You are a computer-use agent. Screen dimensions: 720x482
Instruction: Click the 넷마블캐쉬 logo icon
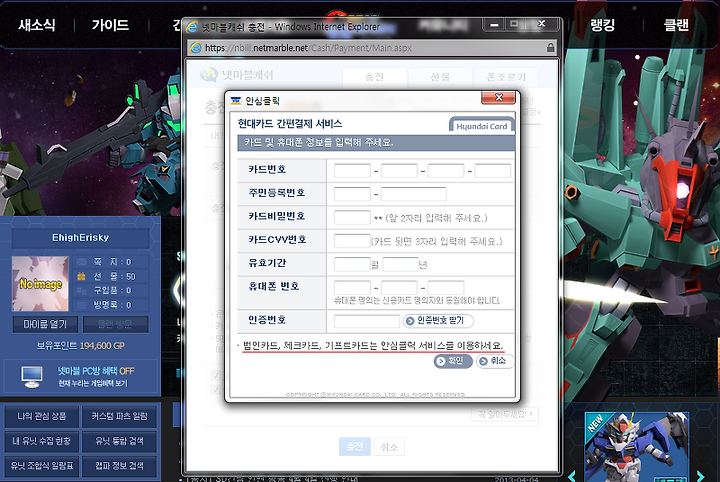tap(209, 75)
